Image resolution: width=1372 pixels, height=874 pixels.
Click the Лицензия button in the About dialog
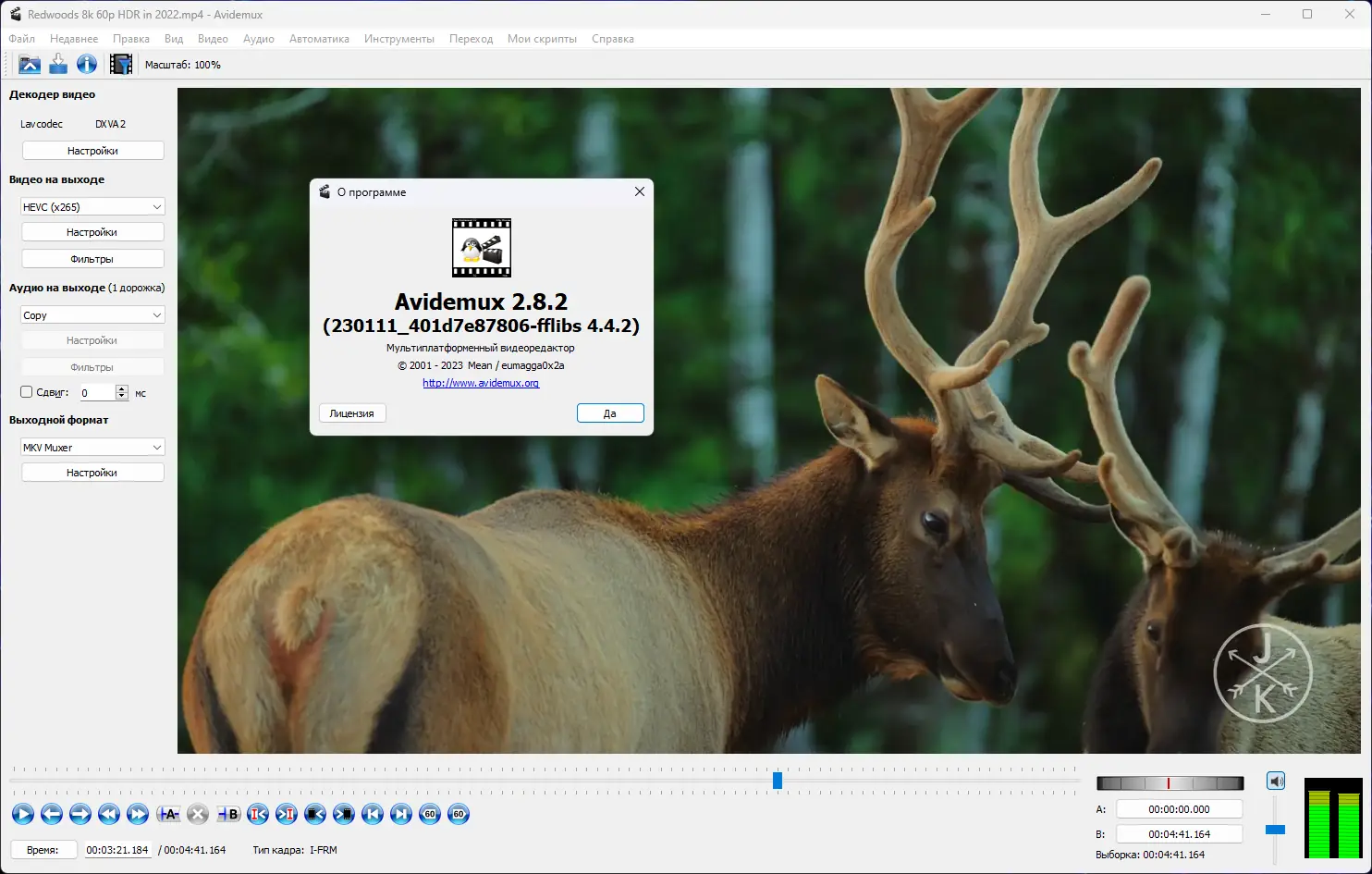point(352,413)
